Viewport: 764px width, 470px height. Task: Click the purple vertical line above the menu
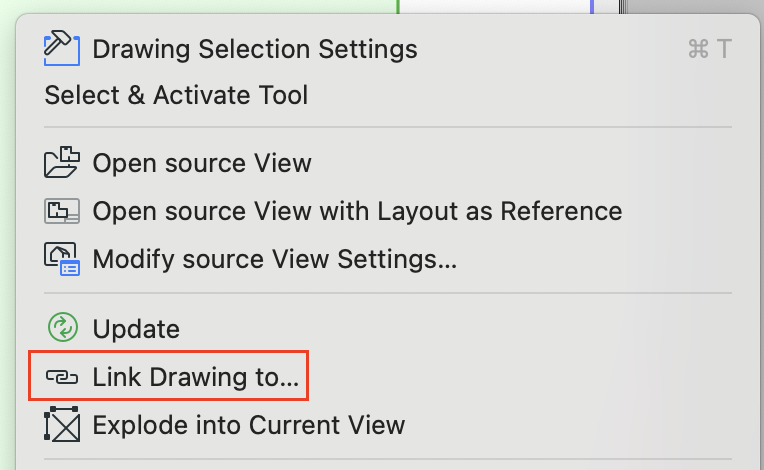click(592, 6)
